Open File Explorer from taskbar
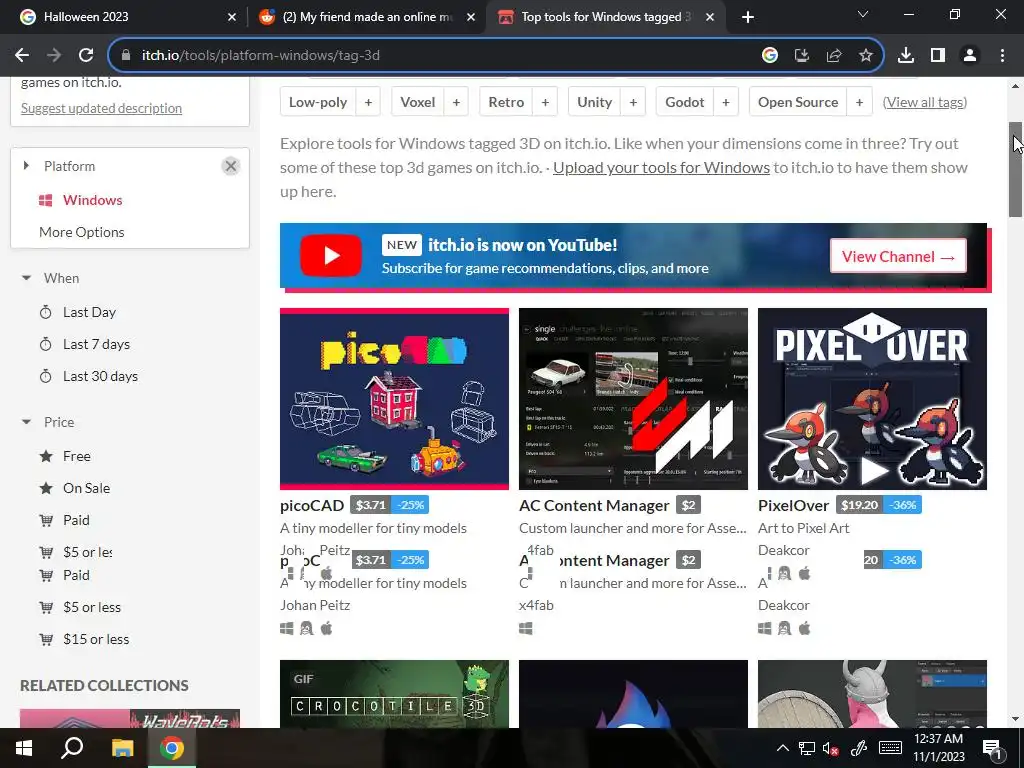 pyautogui.click(x=122, y=748)
